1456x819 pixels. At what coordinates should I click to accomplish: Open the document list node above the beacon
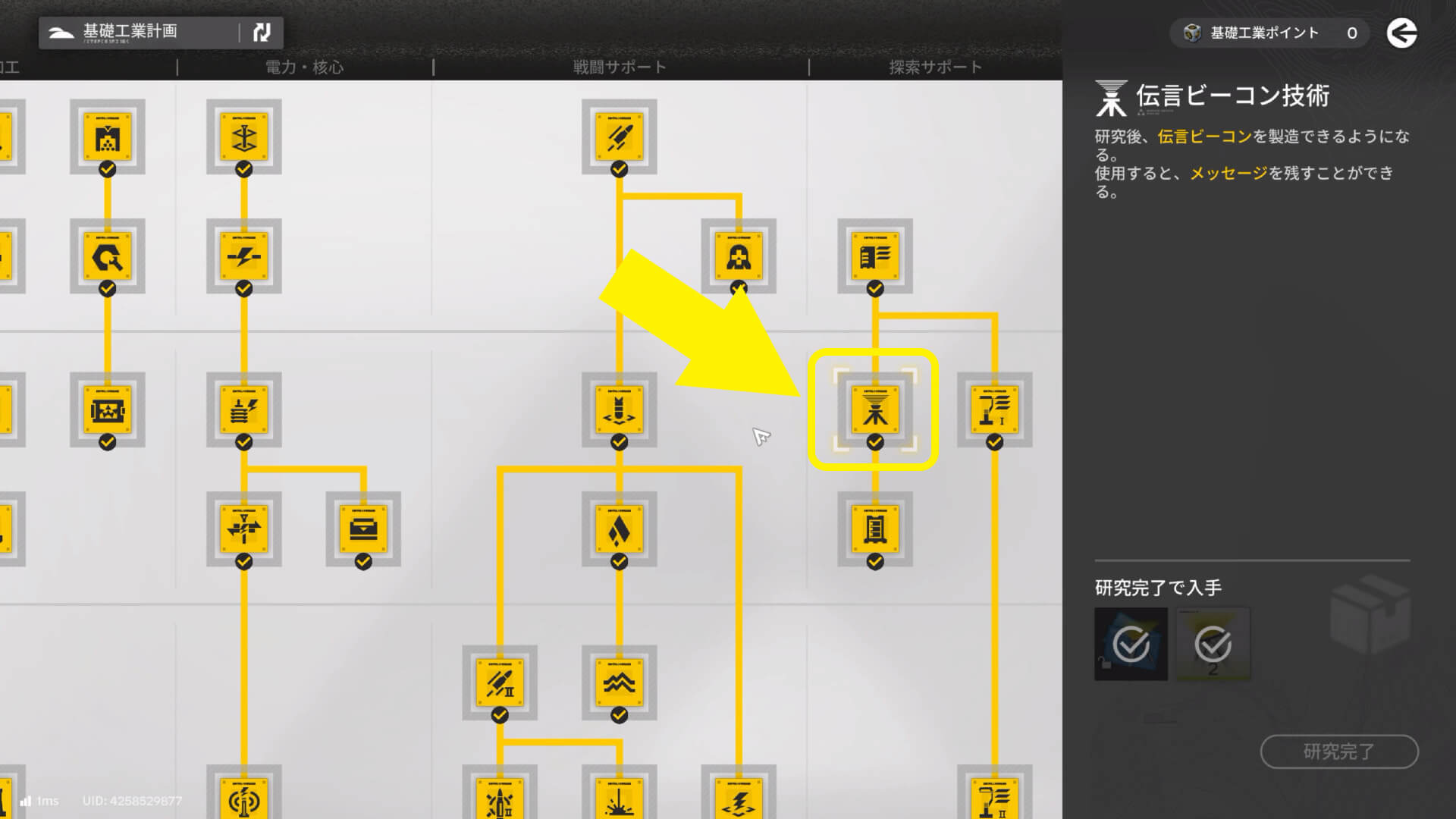coord(874,256)
